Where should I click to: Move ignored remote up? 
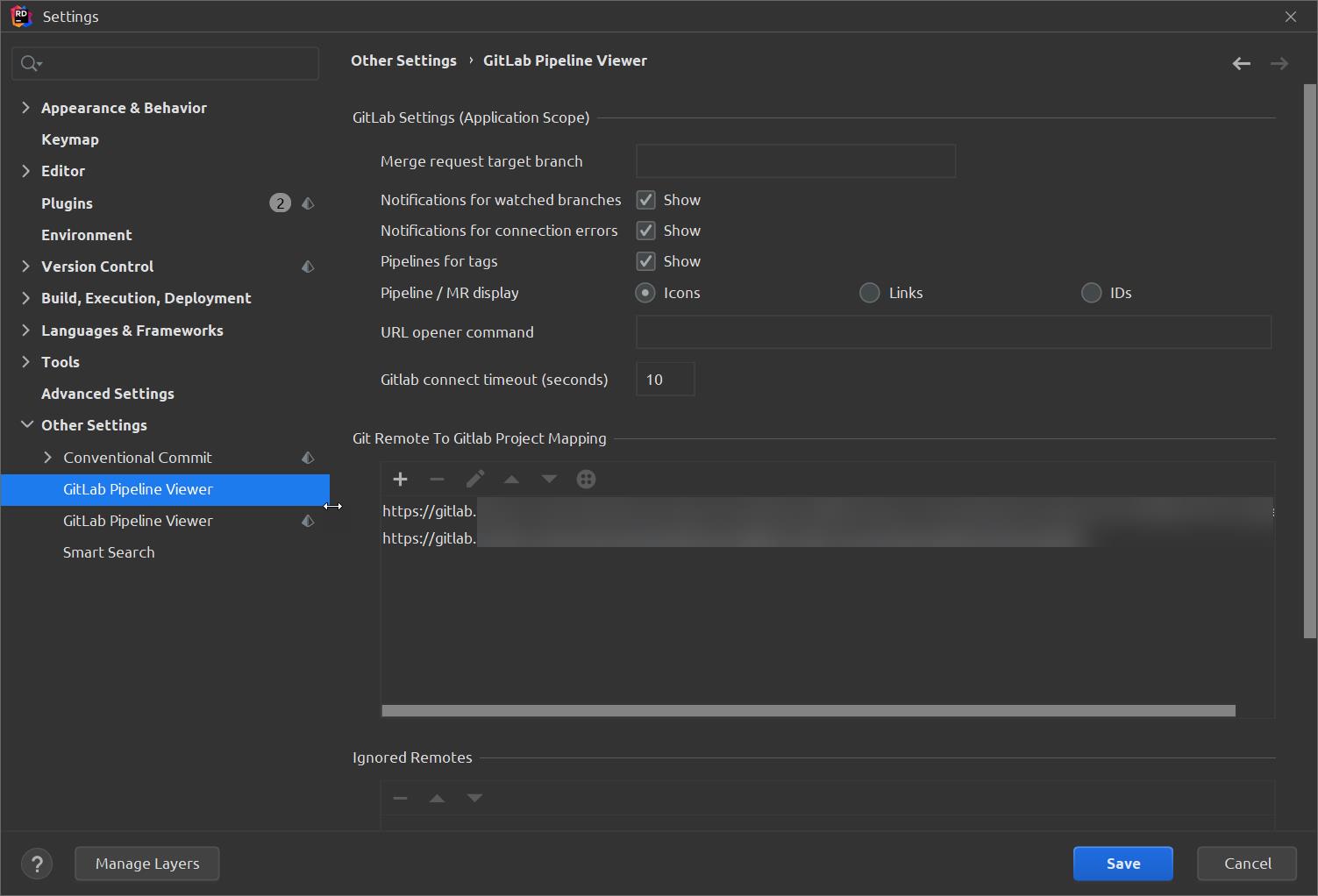(437, 798)
